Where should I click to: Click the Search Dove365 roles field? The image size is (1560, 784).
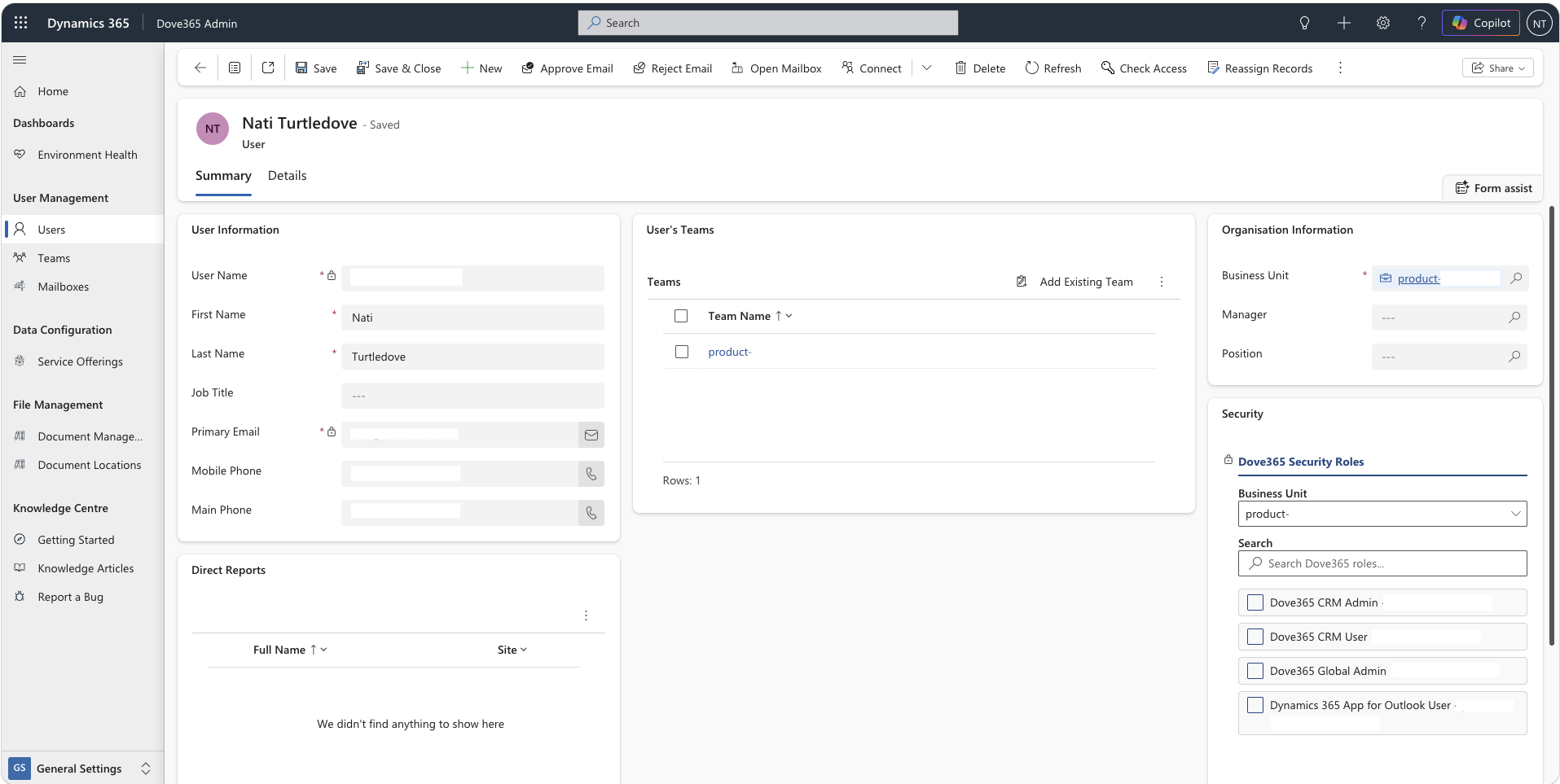coord(1382,563)
